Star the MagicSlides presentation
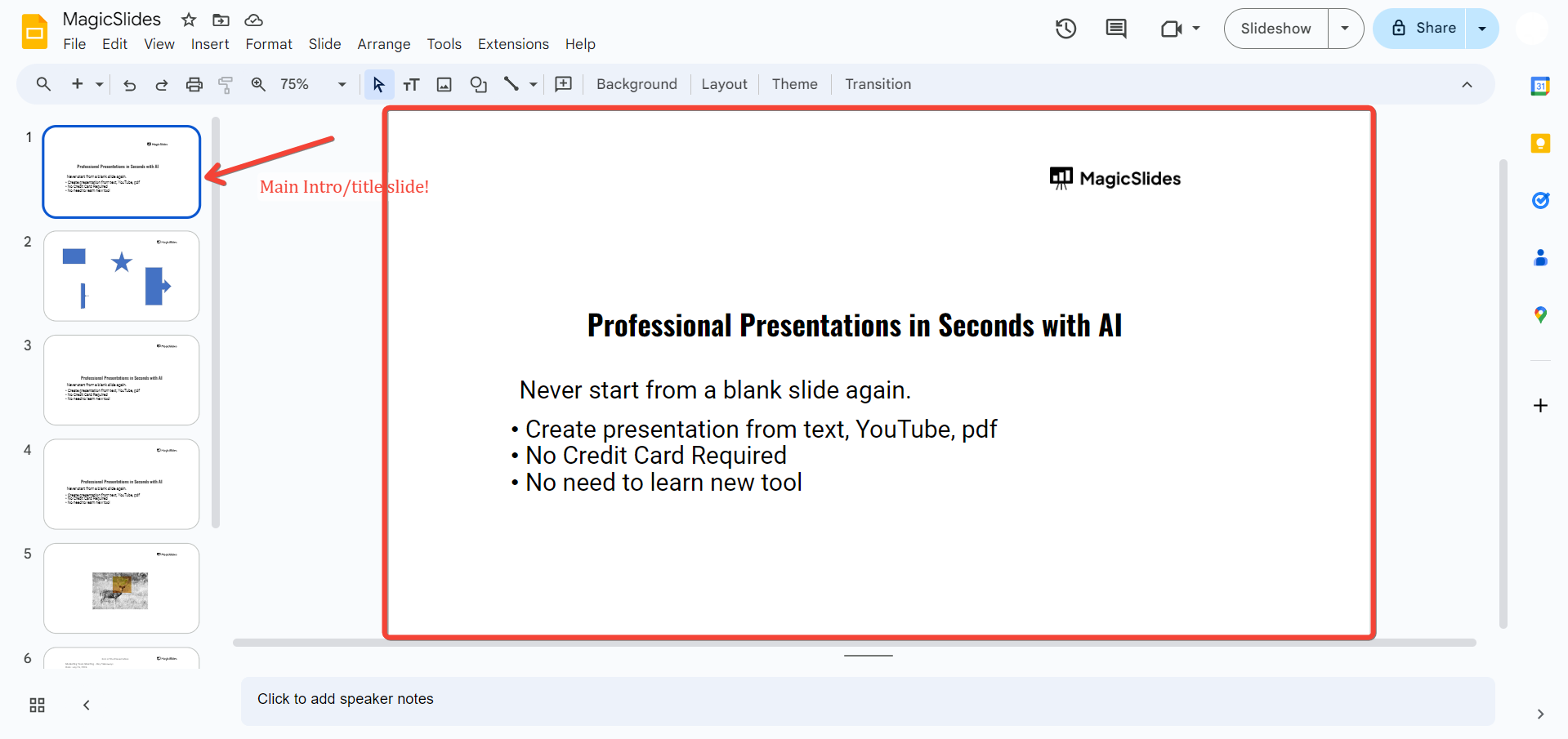Screen dimensions: 1568x739 tap(189, 20)
